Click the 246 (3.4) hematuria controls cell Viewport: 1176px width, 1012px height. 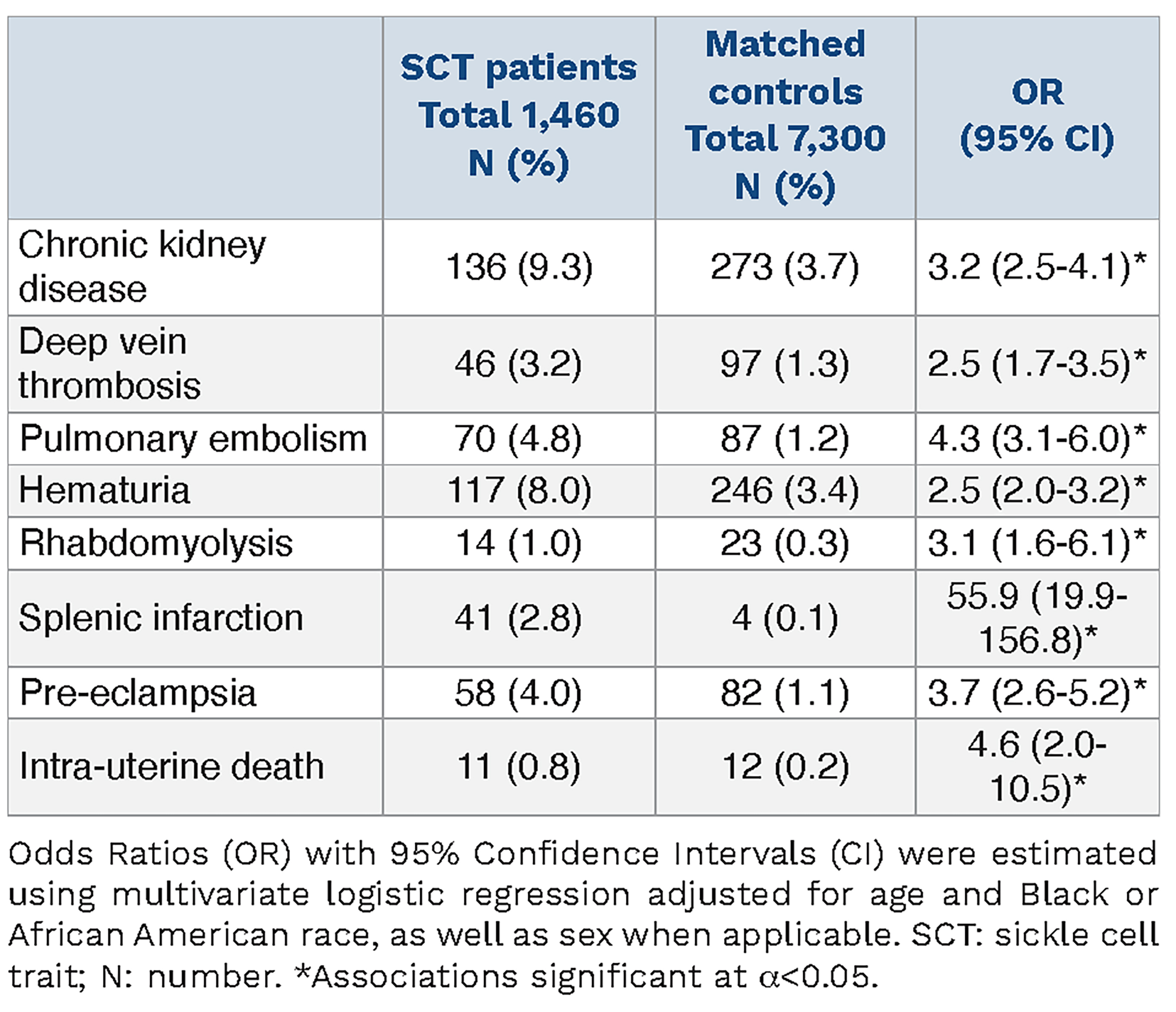(x=785, y=490)
